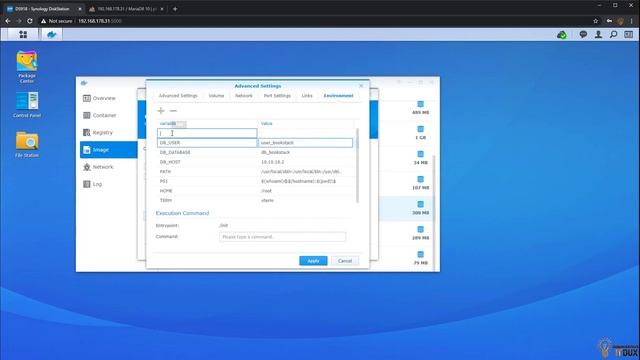Reload the browser page
Screen dimensions: 640x360
[x=30, y=21]
